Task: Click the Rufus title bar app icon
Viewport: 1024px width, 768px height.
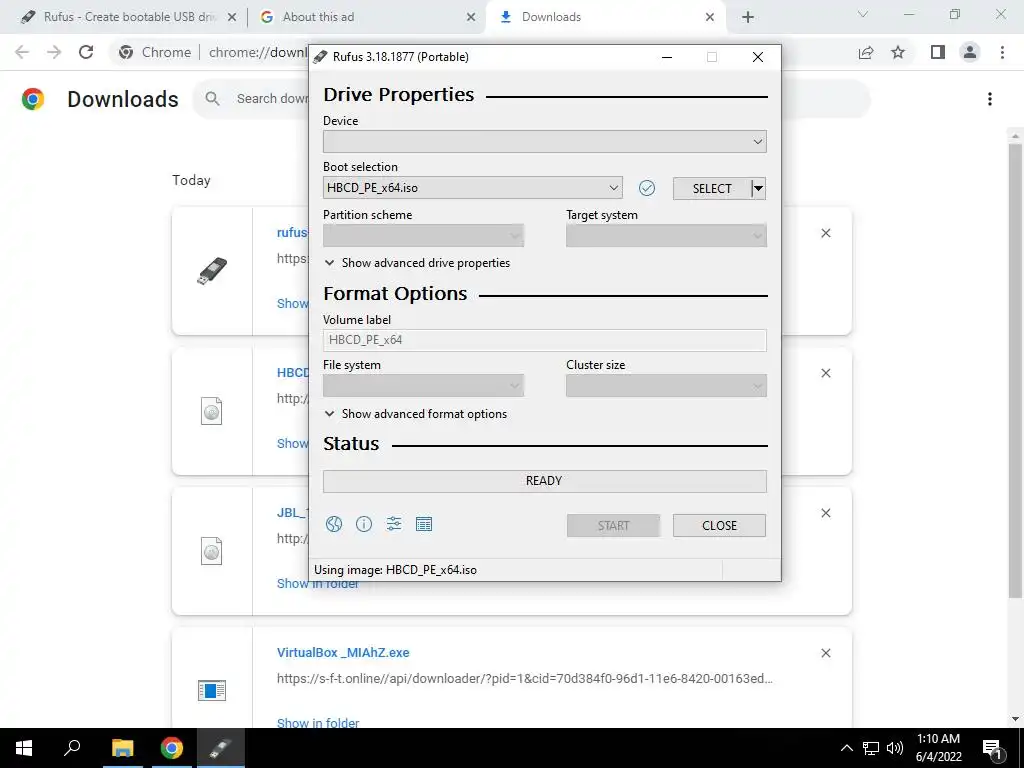Action: (320, 57)
